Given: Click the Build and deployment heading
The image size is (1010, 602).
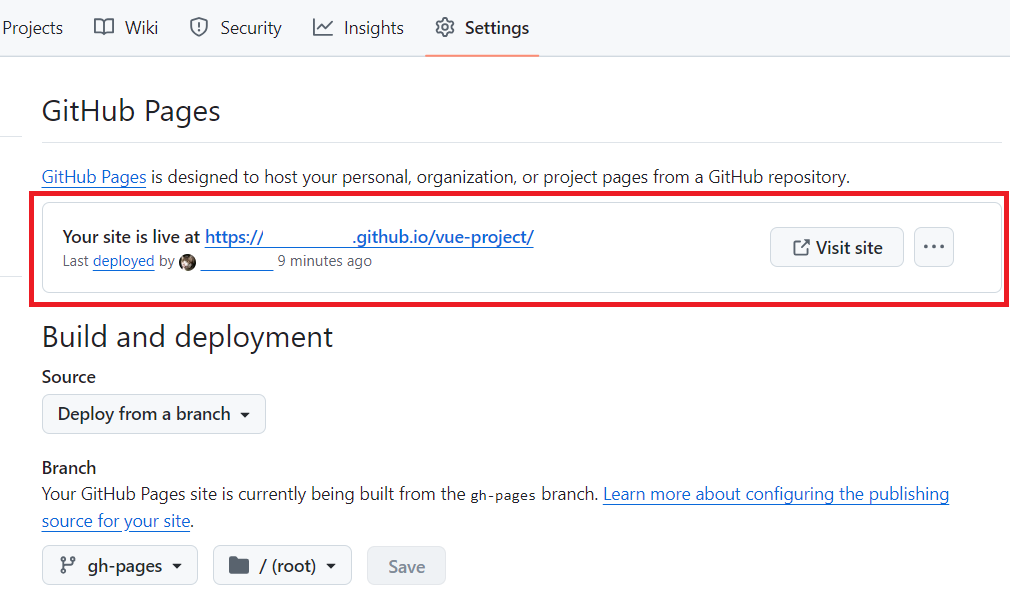Looking at the screenshot, I should coord(187,337).
